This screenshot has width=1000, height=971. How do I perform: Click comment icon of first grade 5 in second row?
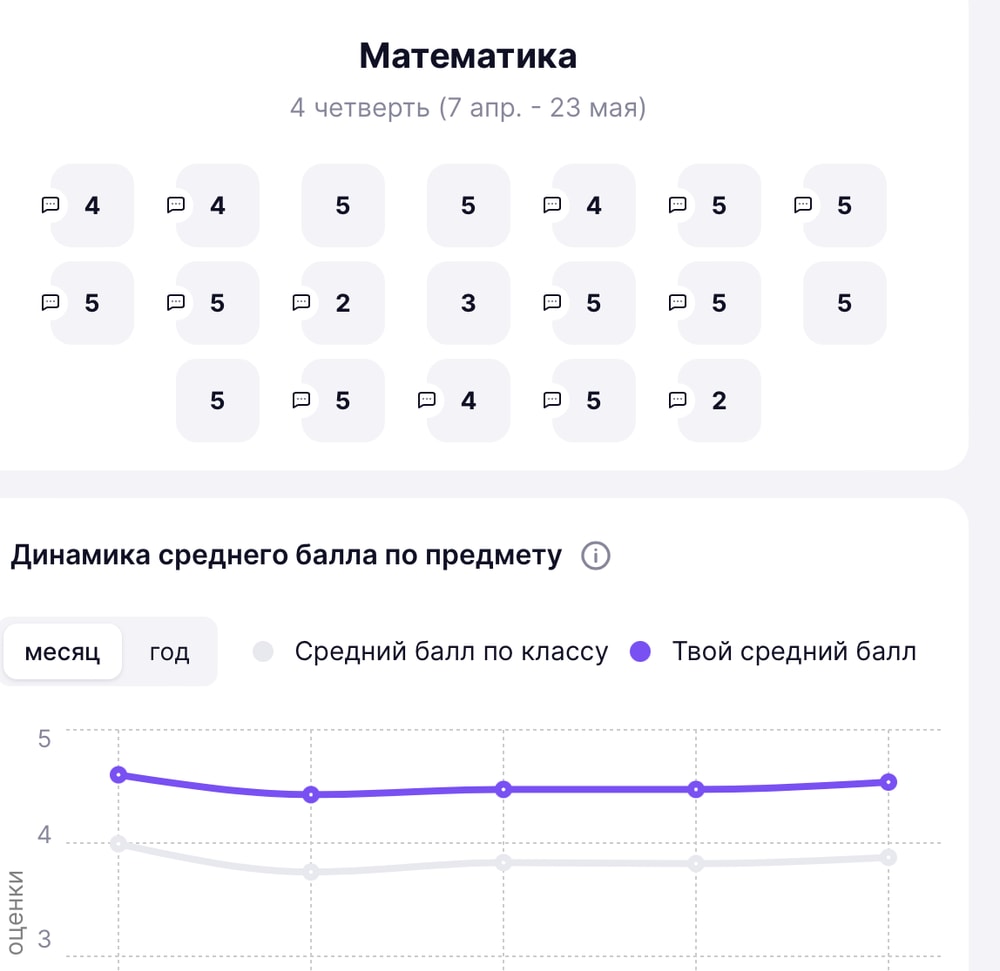pyautogui.click(x=50, y=302)
